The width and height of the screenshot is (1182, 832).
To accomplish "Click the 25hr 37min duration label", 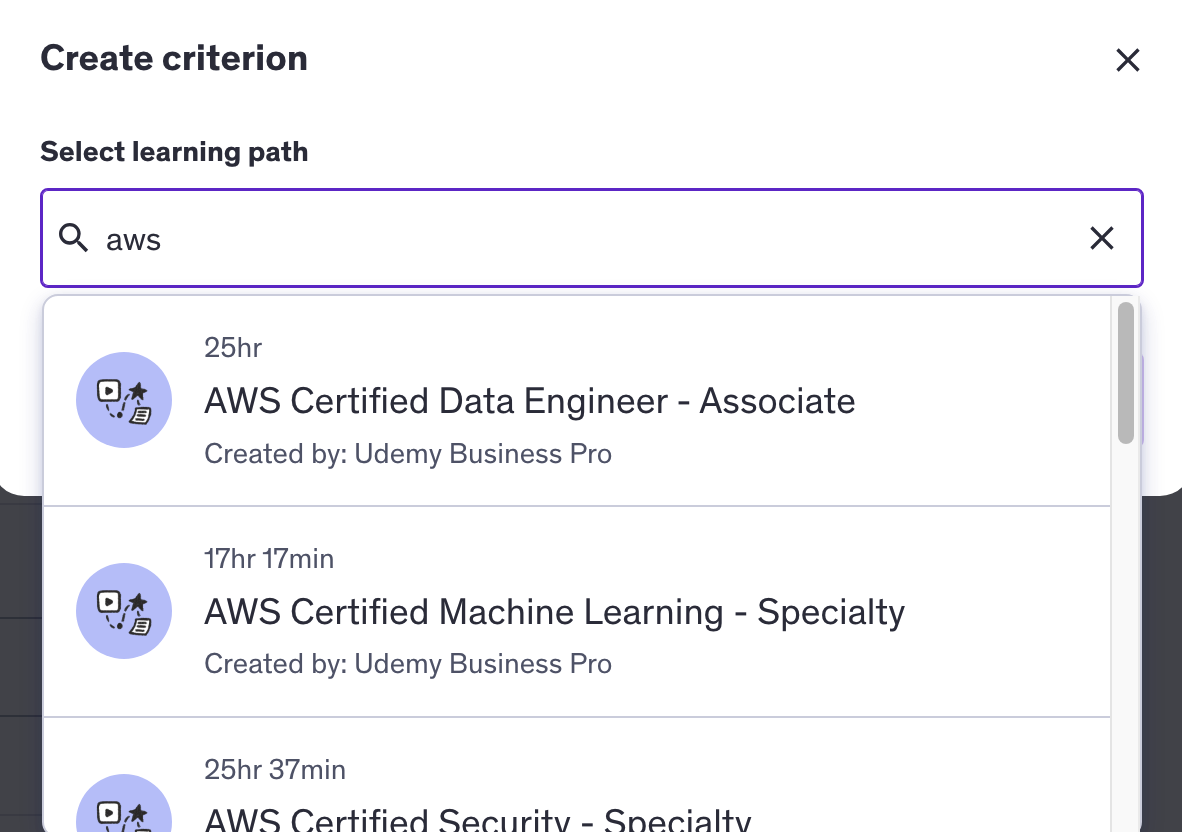I will click(x=274, y=770).
